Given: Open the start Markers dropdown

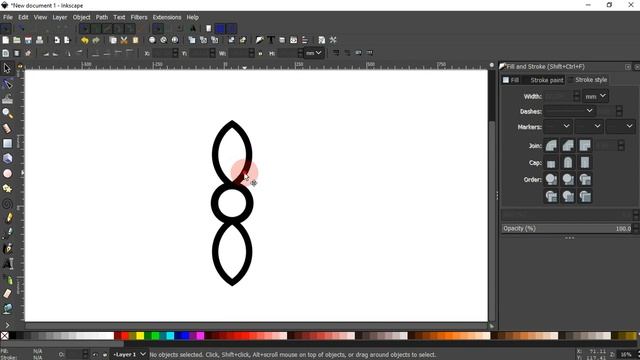Looking at the screenshot, I should point(558,127).
